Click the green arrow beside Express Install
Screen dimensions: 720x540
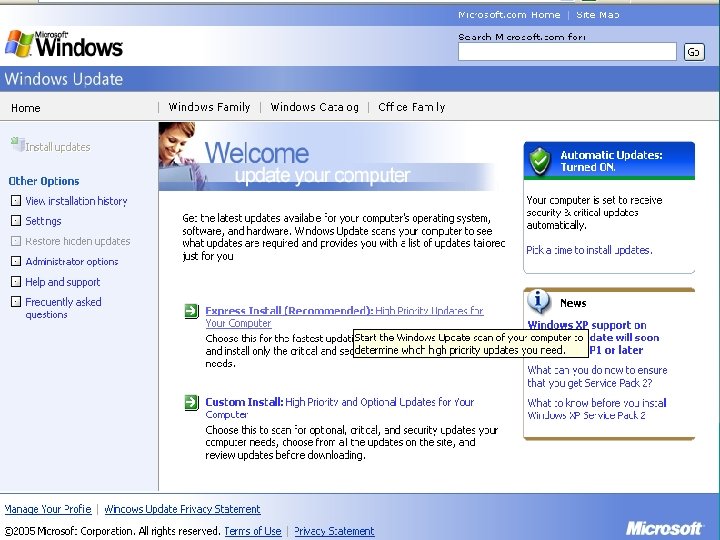[x=191, y=311]
